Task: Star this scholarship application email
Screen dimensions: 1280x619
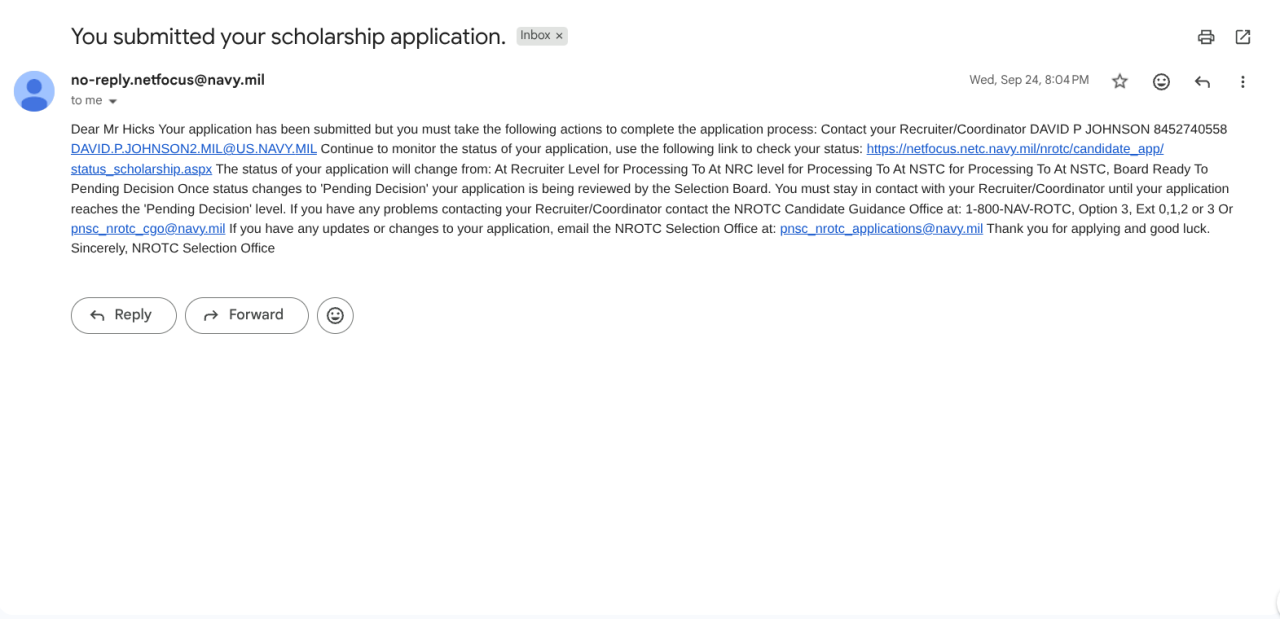Action: [x=1120, y=82]
